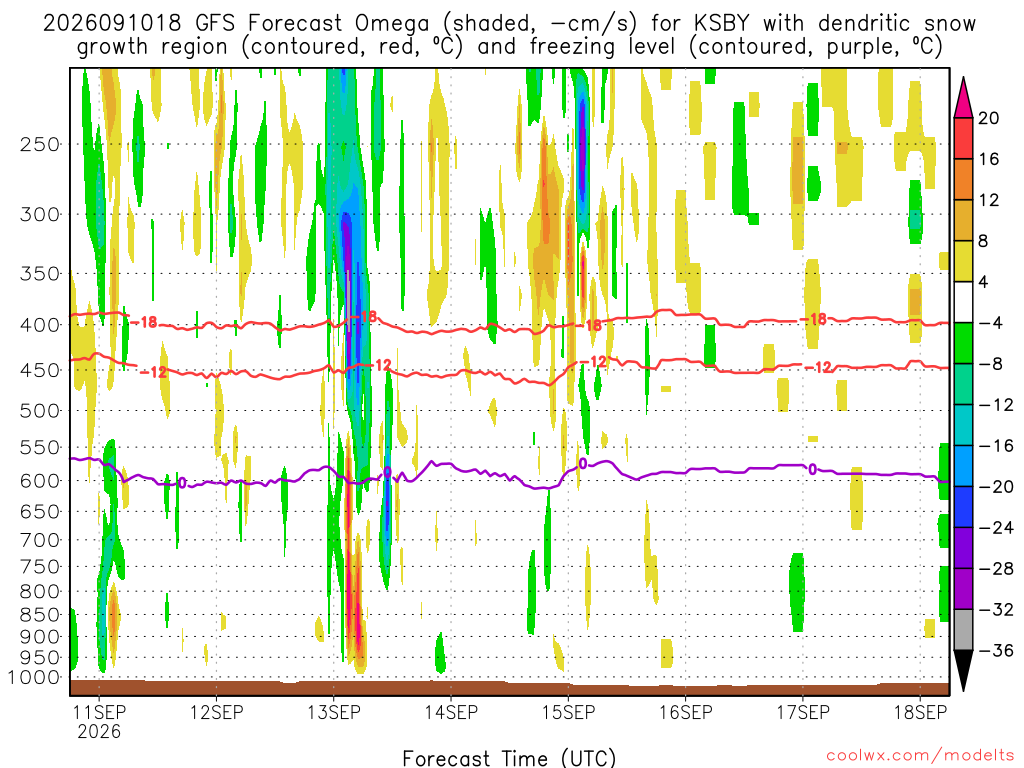The image size is (1024, 768).
Task: Select the gray color bar segment near -36
Action: point(963,630)
